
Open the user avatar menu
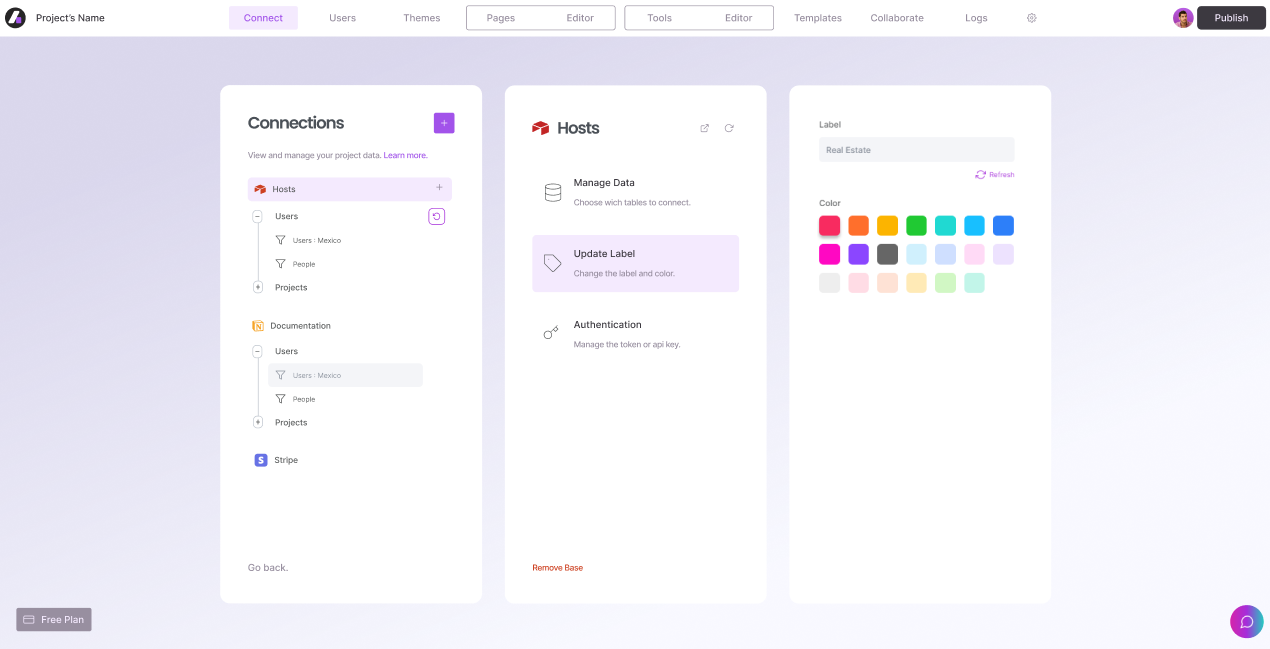tap(1183, 18)
